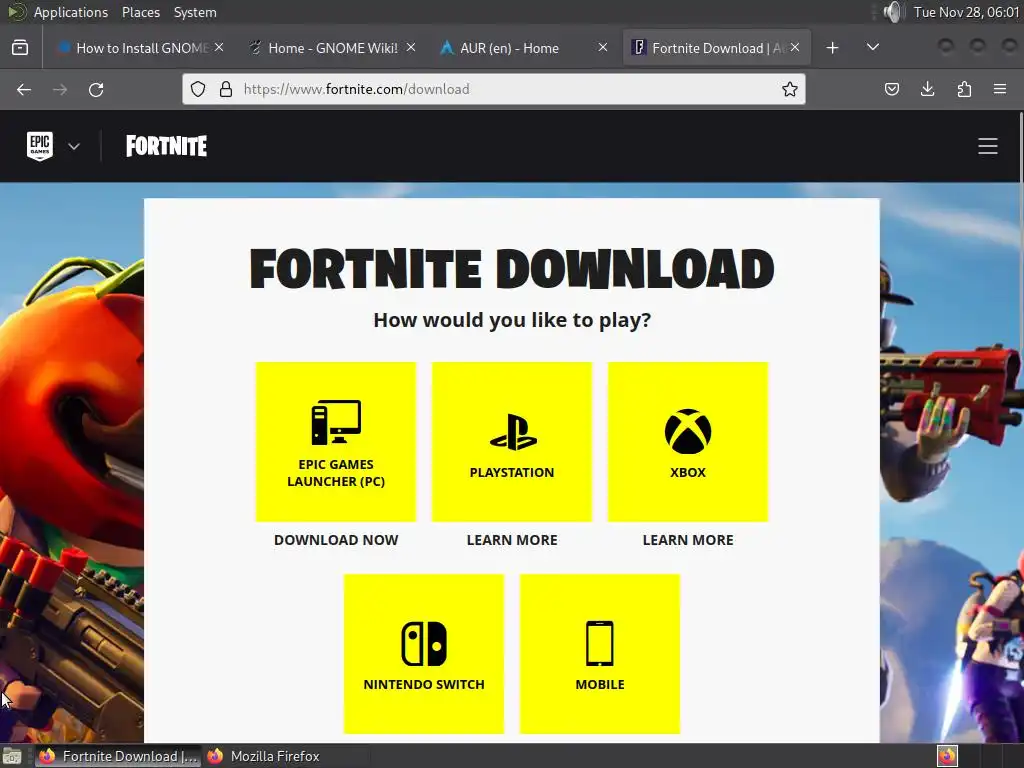Close the AUR (en) - Home tab
The height and width of the screenshot is (768, 1024).
(603, 47)
